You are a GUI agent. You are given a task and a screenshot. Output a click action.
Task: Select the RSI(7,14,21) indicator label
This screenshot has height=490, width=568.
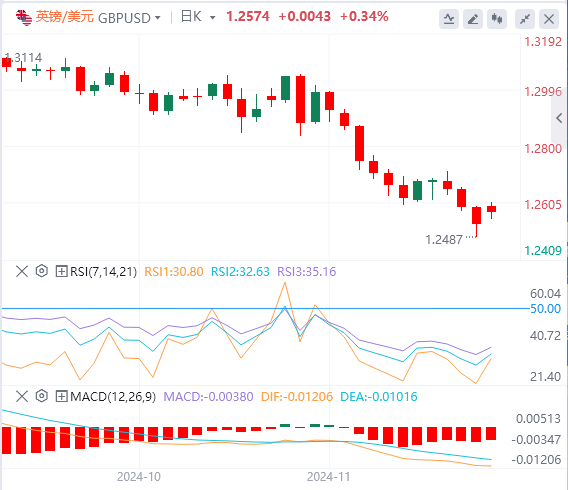103,272
